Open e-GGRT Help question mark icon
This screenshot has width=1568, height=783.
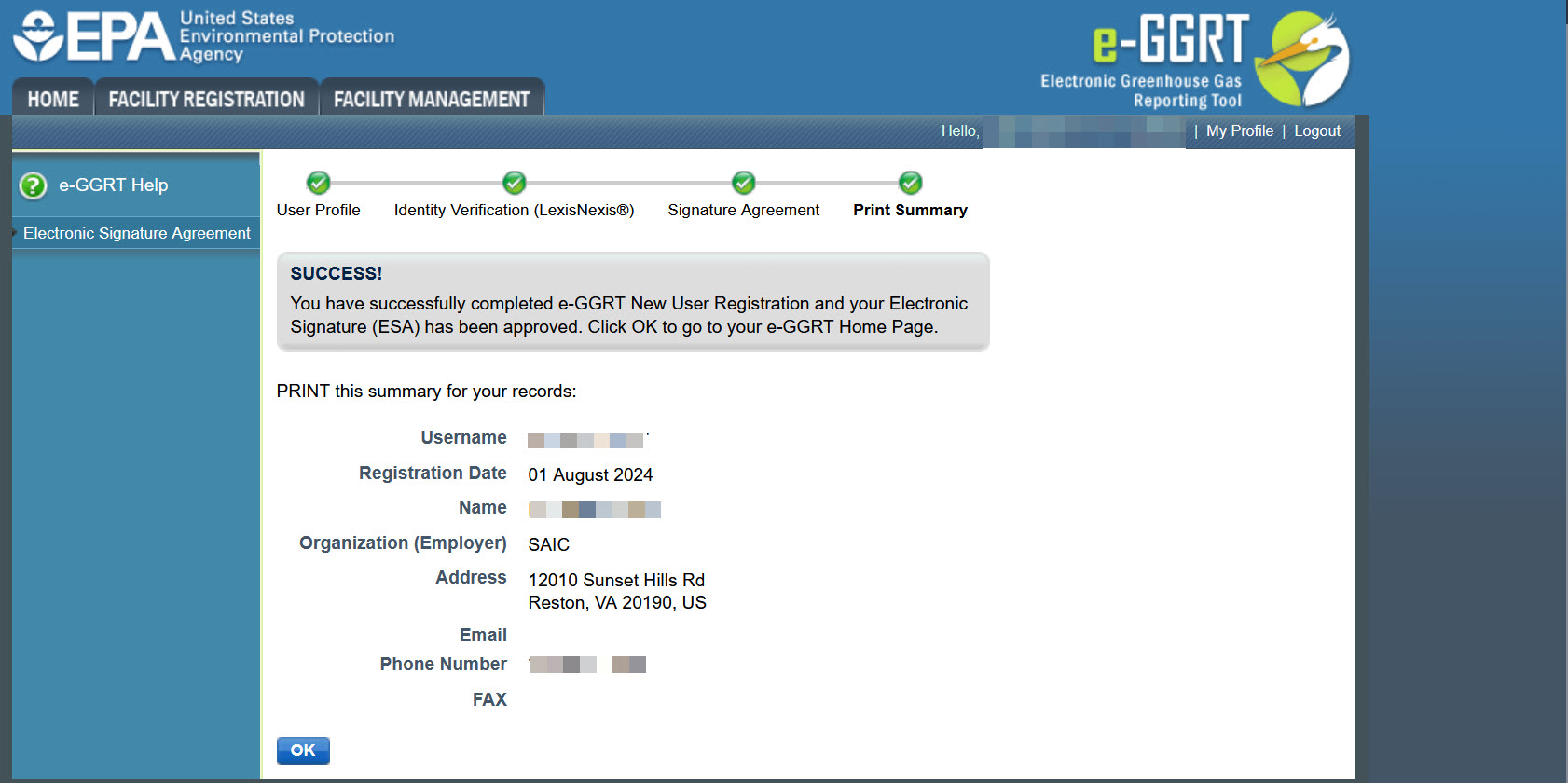tap(34, 185)
